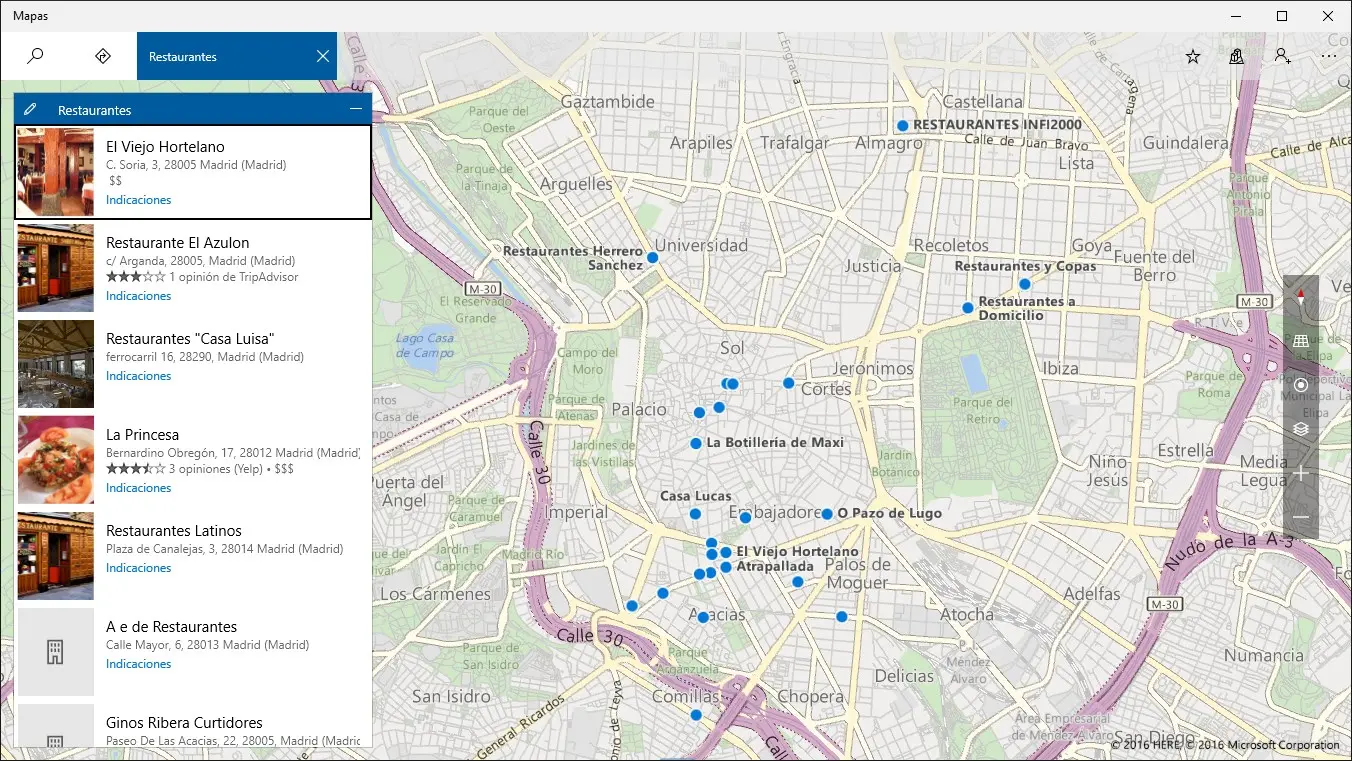
Task: Click "1 opinión de TripAdvisor" rating text
Action: point(234,277)
